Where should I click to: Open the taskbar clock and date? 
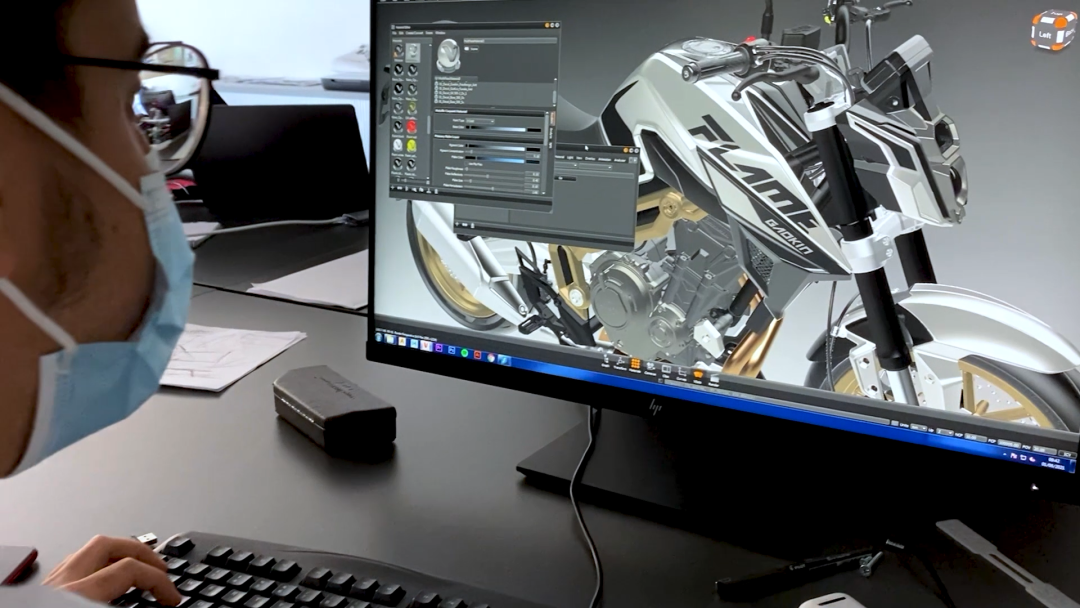coord(1053,464)
